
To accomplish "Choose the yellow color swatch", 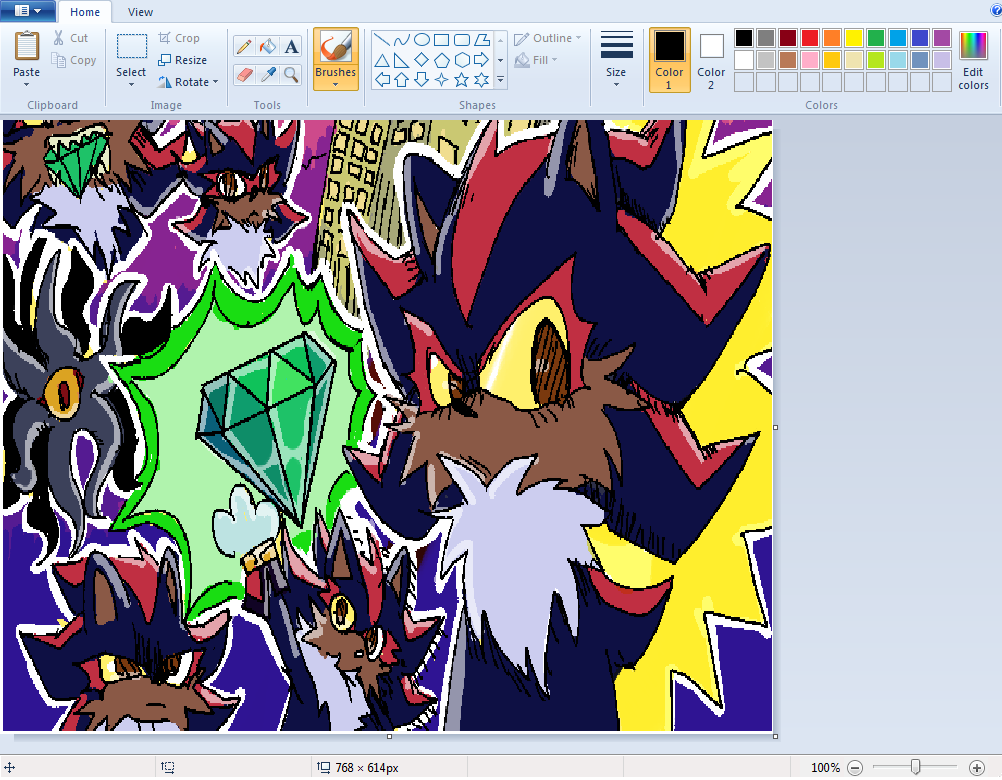I will coord(854,38).
